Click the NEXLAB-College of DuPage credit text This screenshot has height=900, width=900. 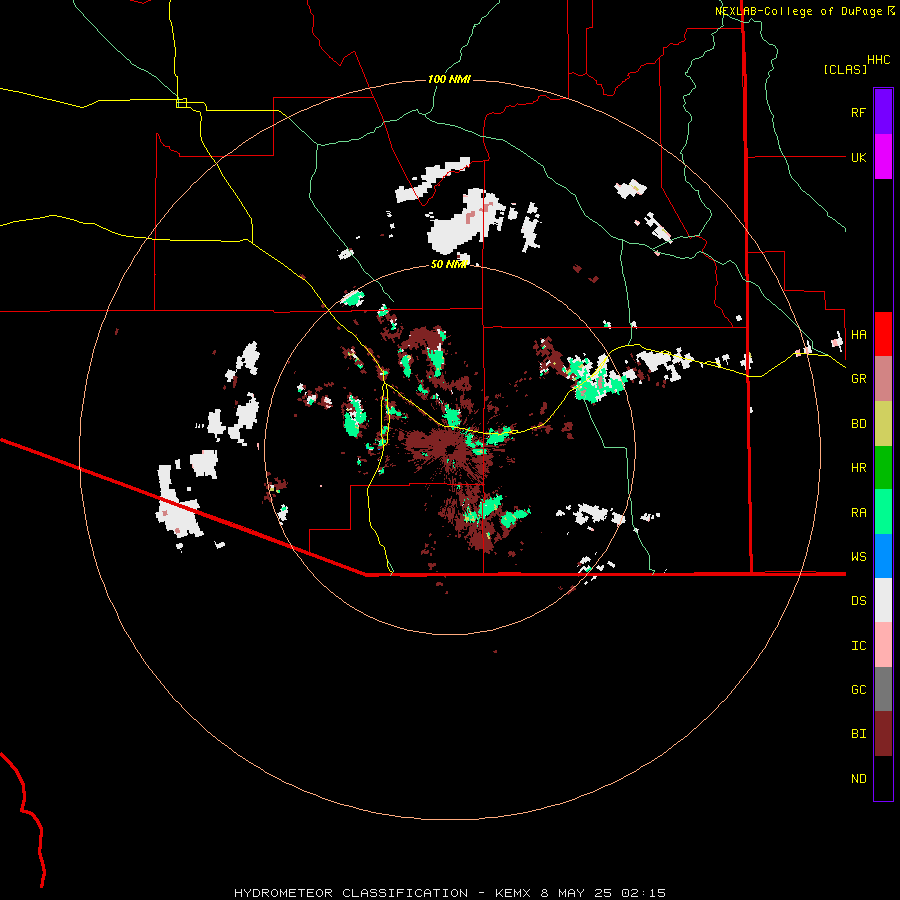click(x=798, y=11)
